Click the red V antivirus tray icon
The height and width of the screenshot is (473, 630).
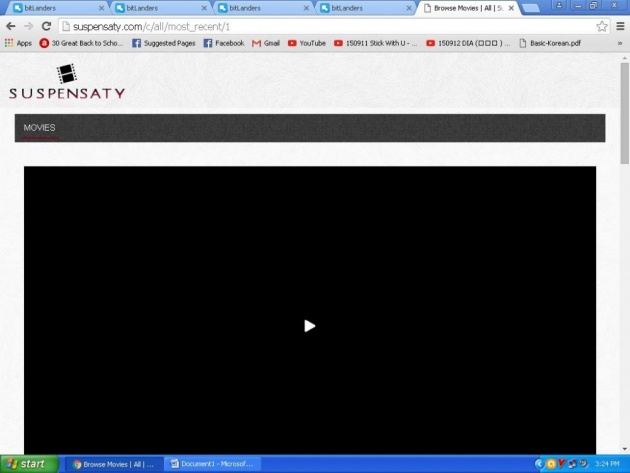coord(562,464)
